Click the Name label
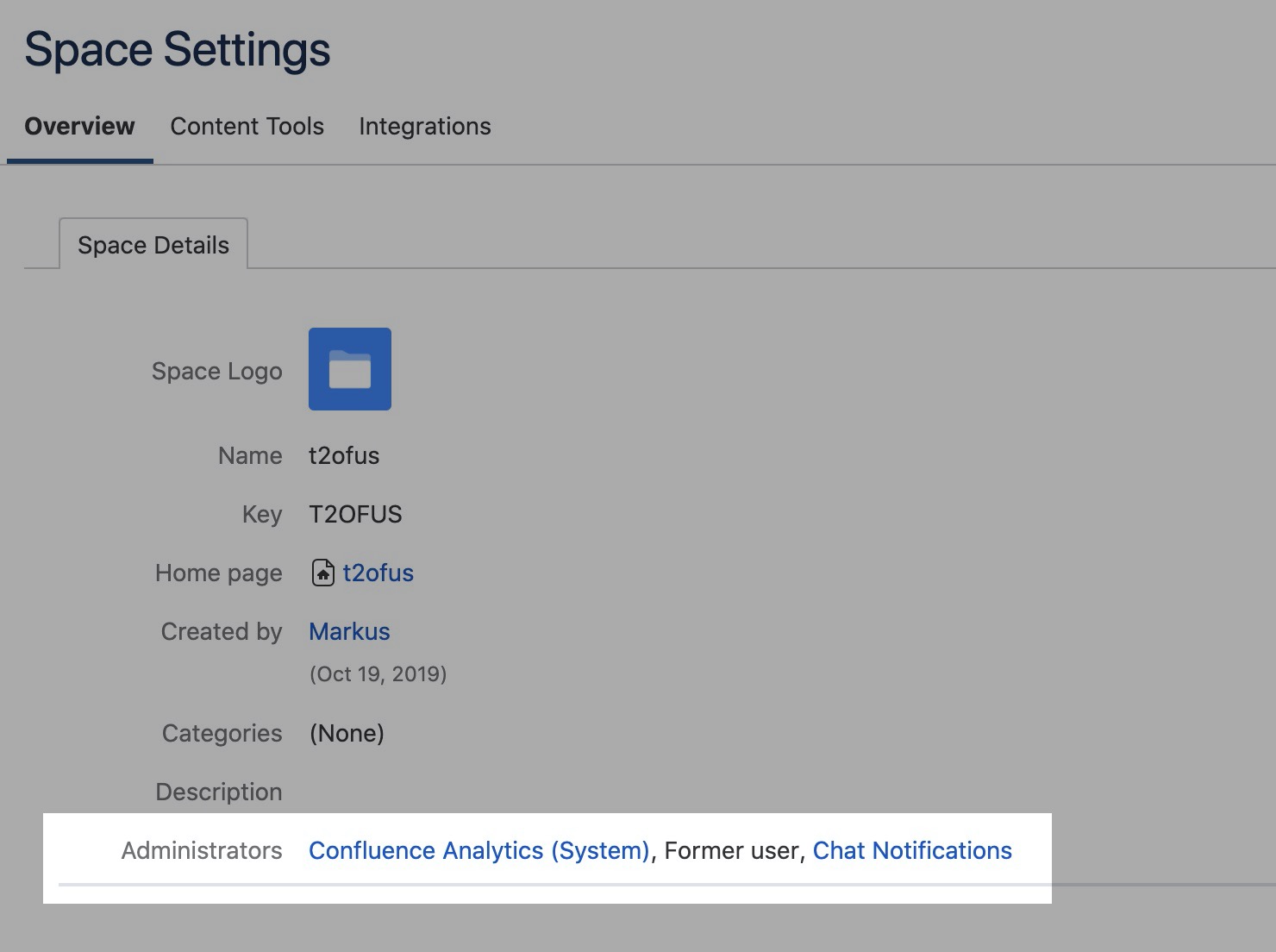Screen dimensions: 1276x952 [250, 455]
